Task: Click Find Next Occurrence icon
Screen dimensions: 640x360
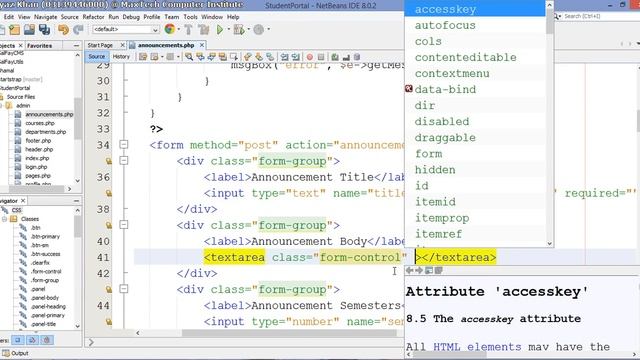Action: point(211,57)
